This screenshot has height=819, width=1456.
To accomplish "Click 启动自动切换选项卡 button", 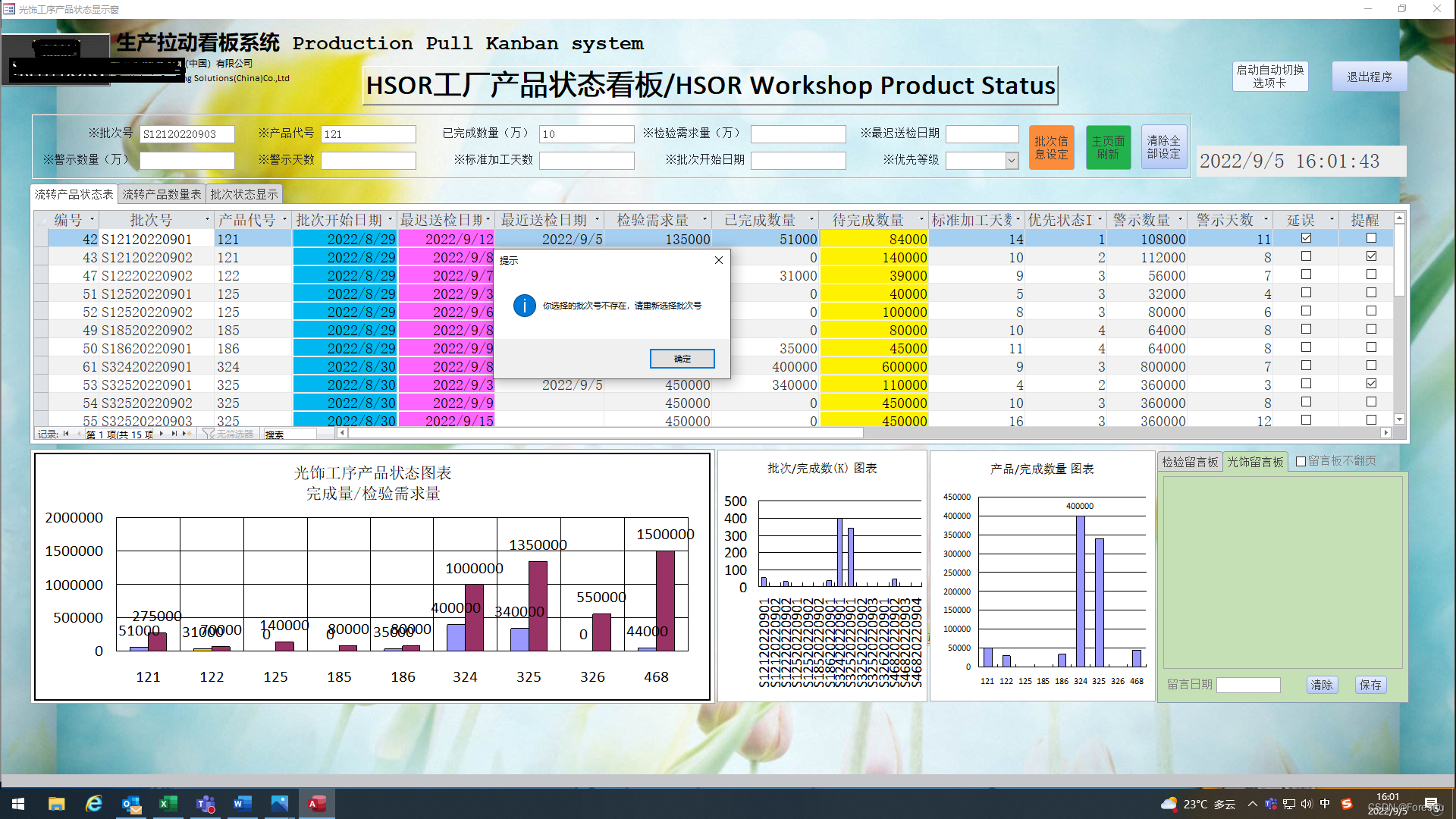I will [x=1270, y=77].
